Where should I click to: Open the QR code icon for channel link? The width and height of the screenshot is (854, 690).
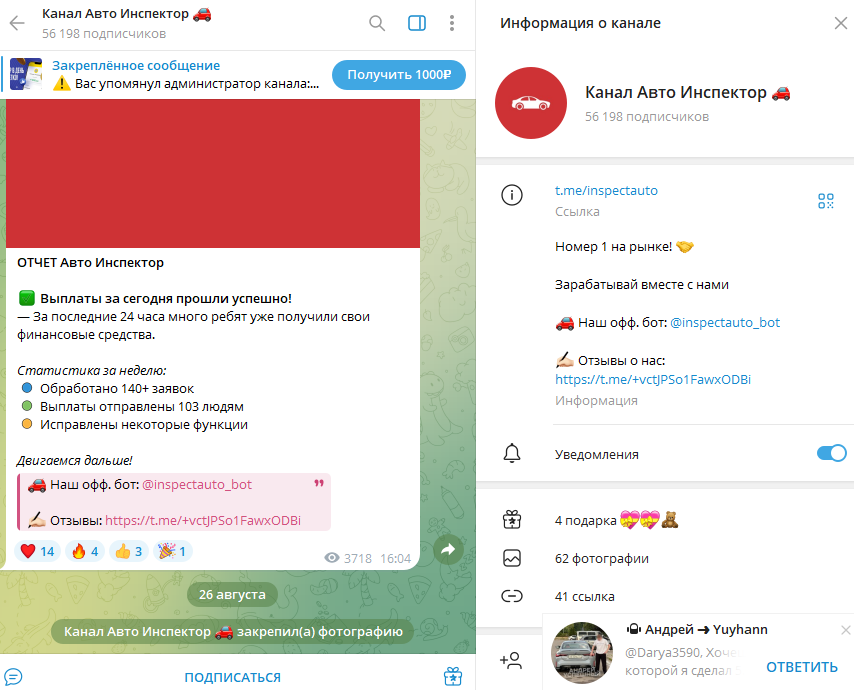(826, 201)
